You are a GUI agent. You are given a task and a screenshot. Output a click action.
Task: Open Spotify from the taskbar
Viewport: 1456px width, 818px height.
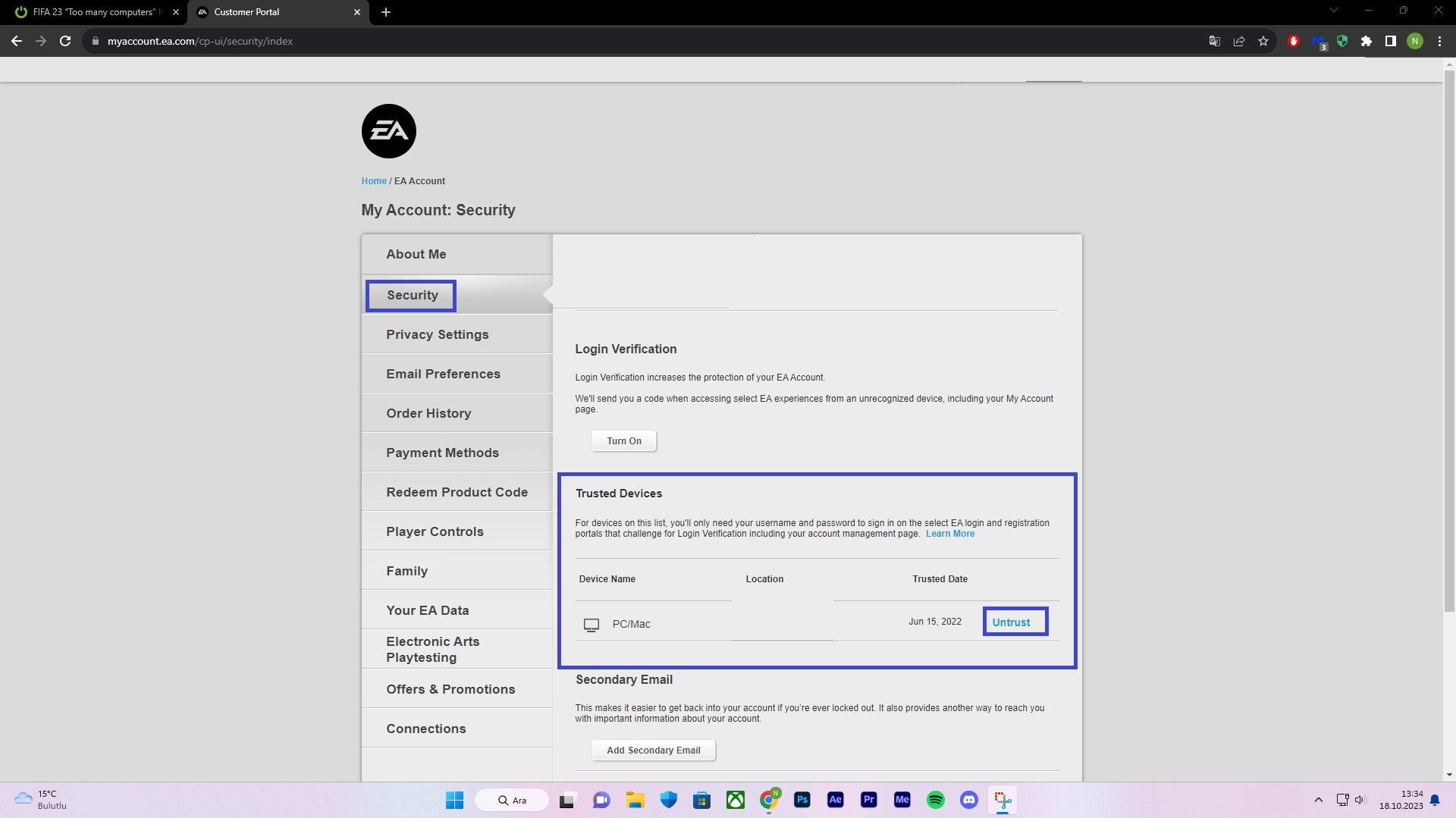936,800
